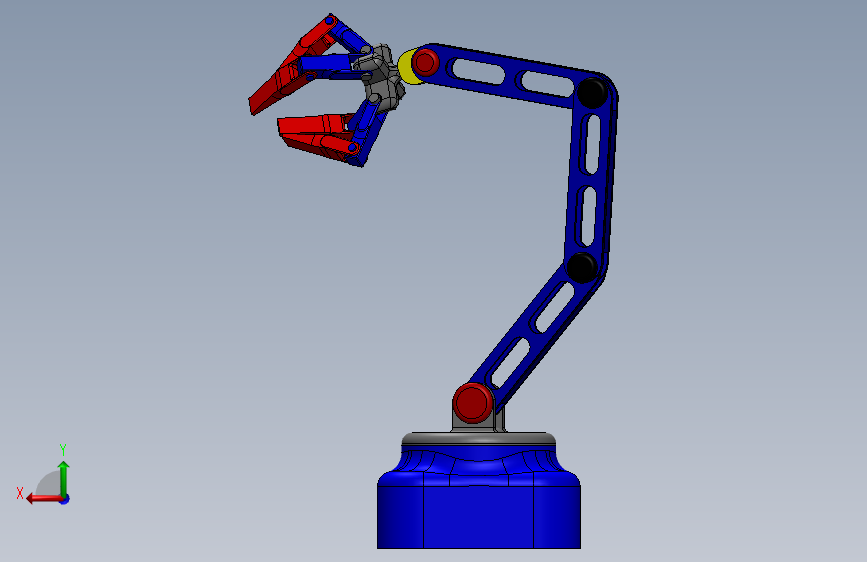Click the 'X' axis label text

pos(20,493)
